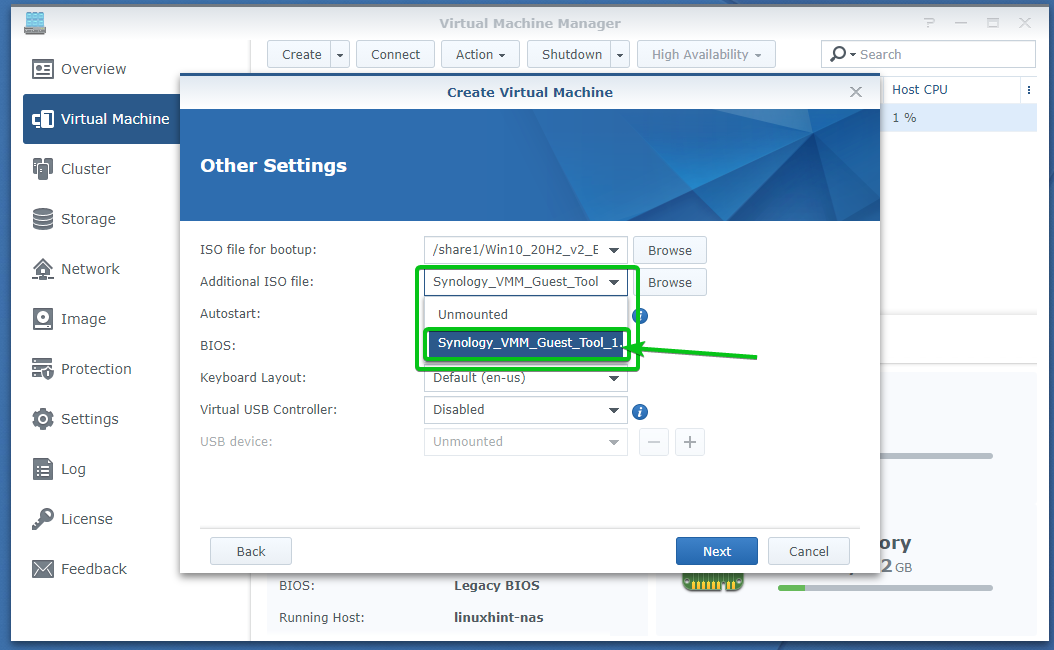This screenshot has width=1054, height=650.
Task: Go to the Overview section
Action: pos(93,69)
